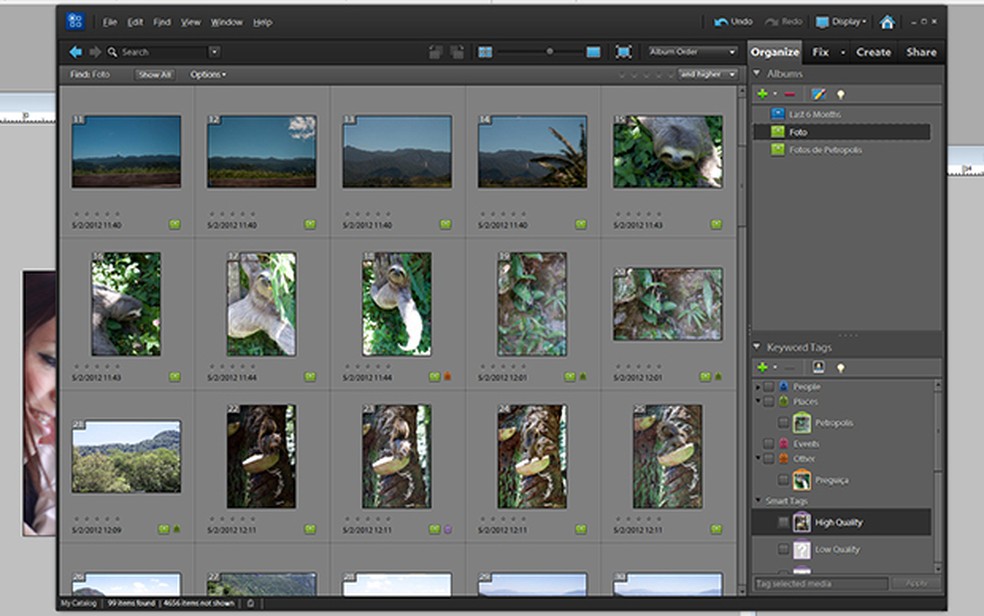Image resolution: width=984 pixels, height=616 pixels.
Task: Click the small thumbnail size icon
Action: point(485,52)
